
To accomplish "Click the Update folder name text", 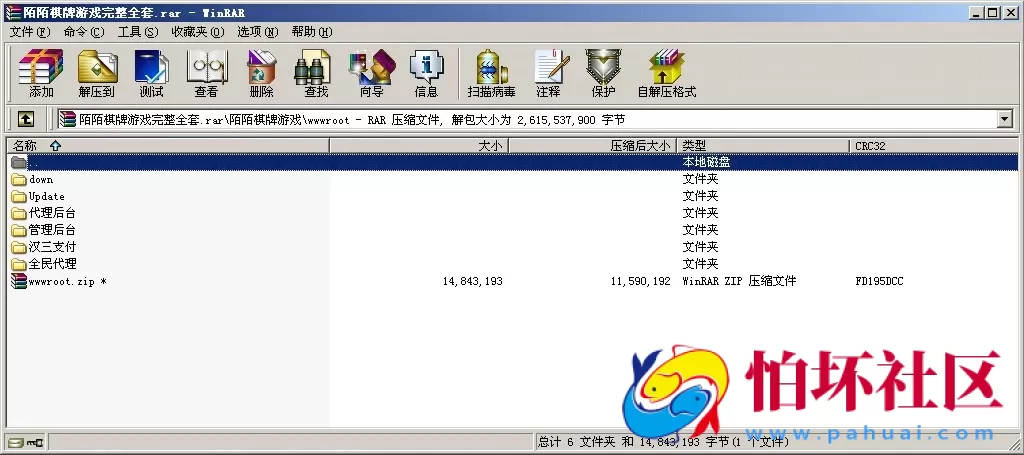I will tap(46, 196).
